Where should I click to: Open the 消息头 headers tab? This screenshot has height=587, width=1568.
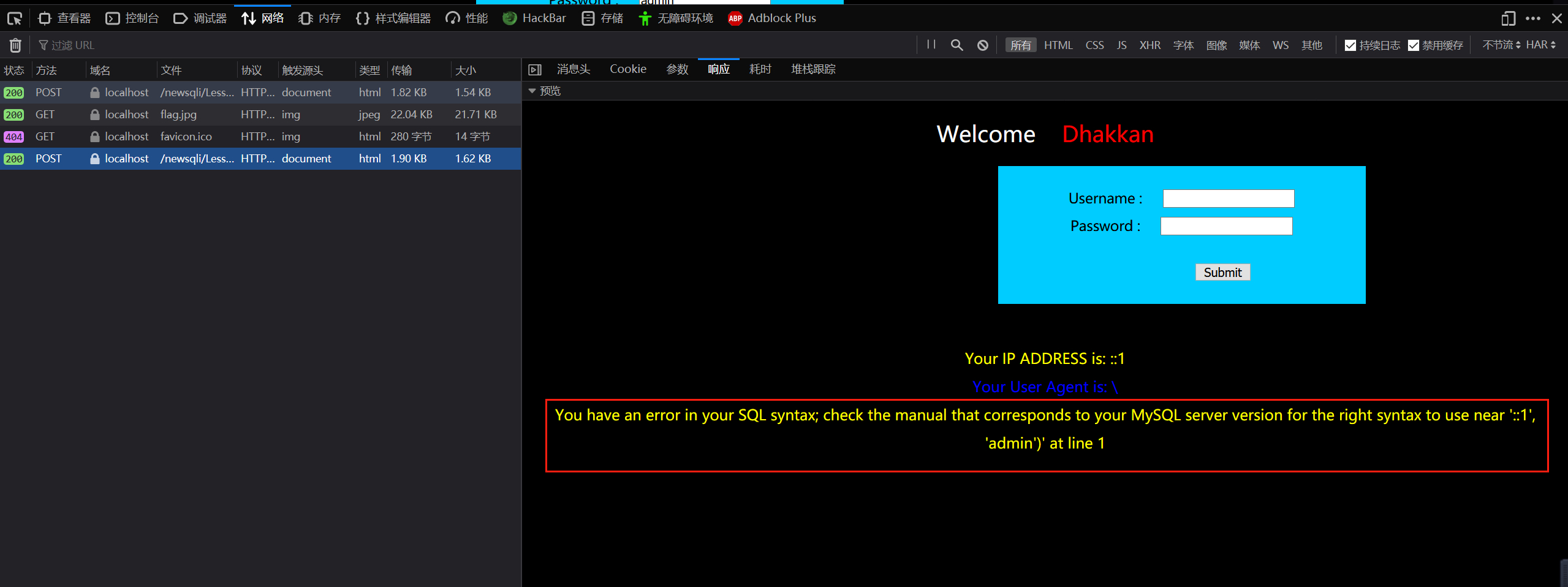coord(574,69)
